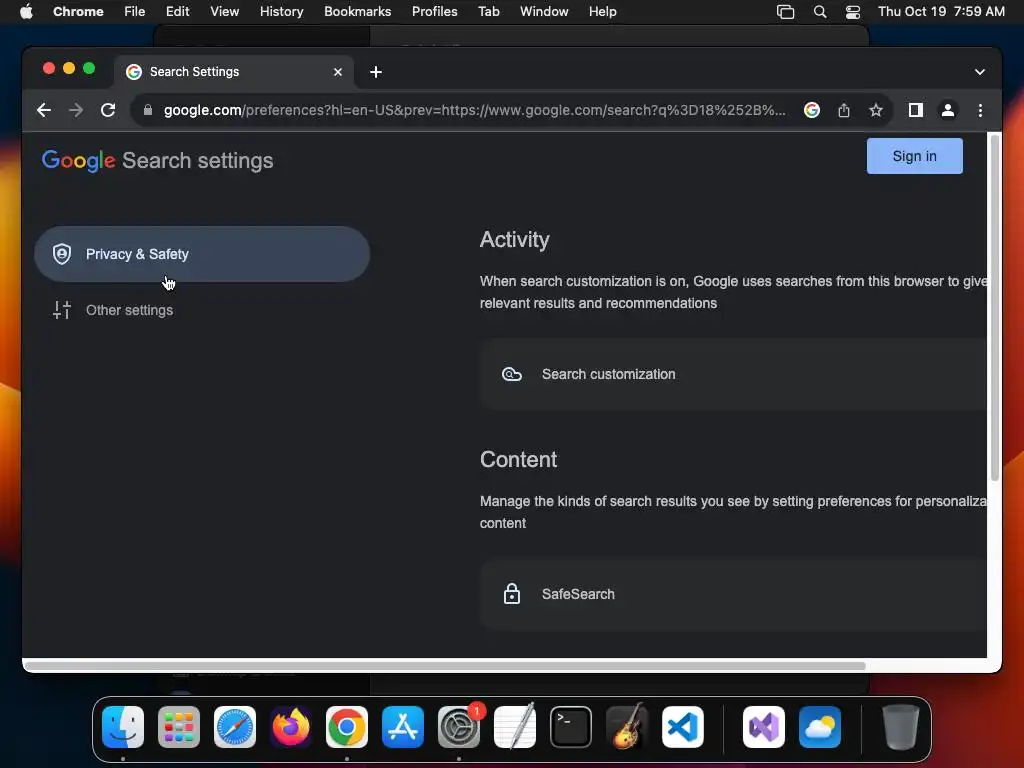Click the address bar URL
Viewport: 1024px width, 768px height.
(x=474, y=110)
